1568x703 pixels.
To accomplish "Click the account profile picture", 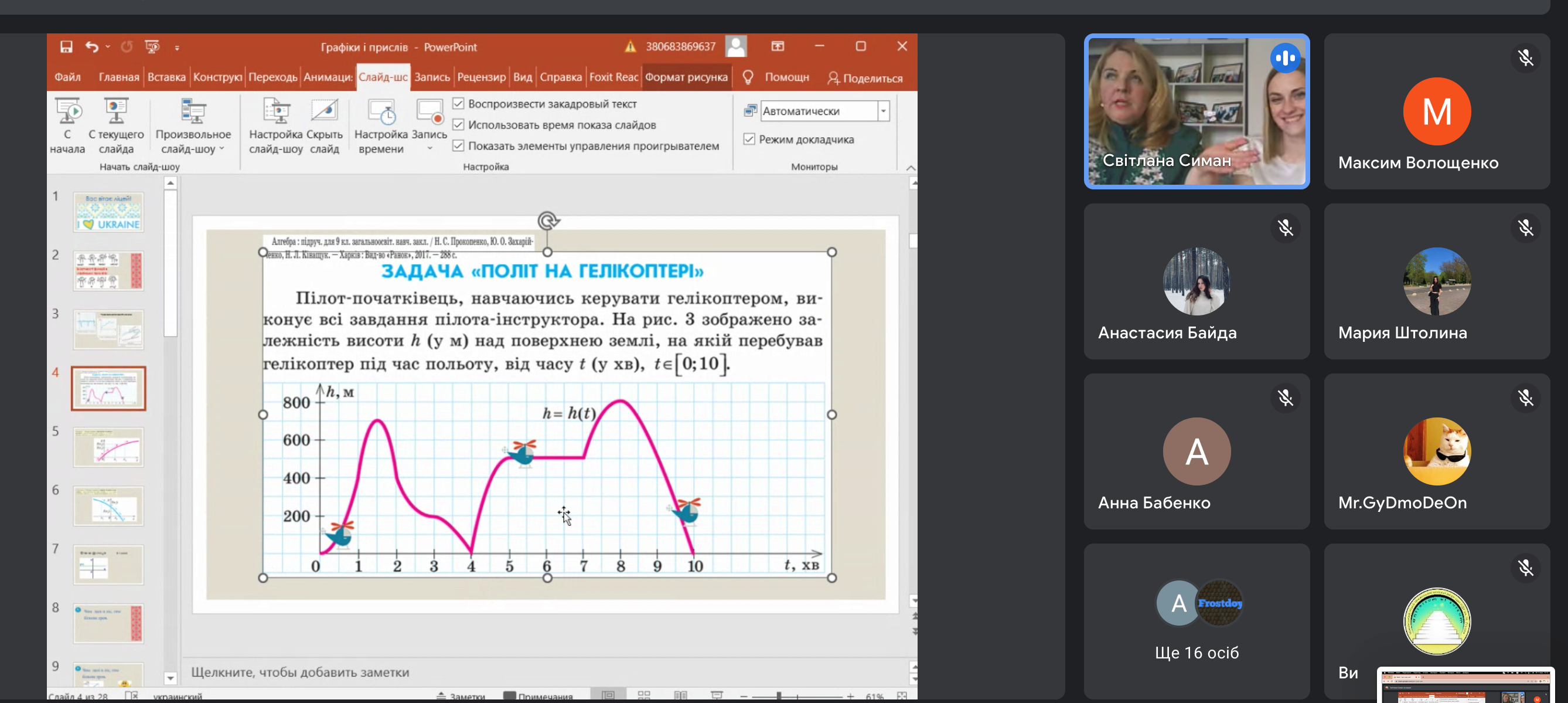I will tap(736, 47).
